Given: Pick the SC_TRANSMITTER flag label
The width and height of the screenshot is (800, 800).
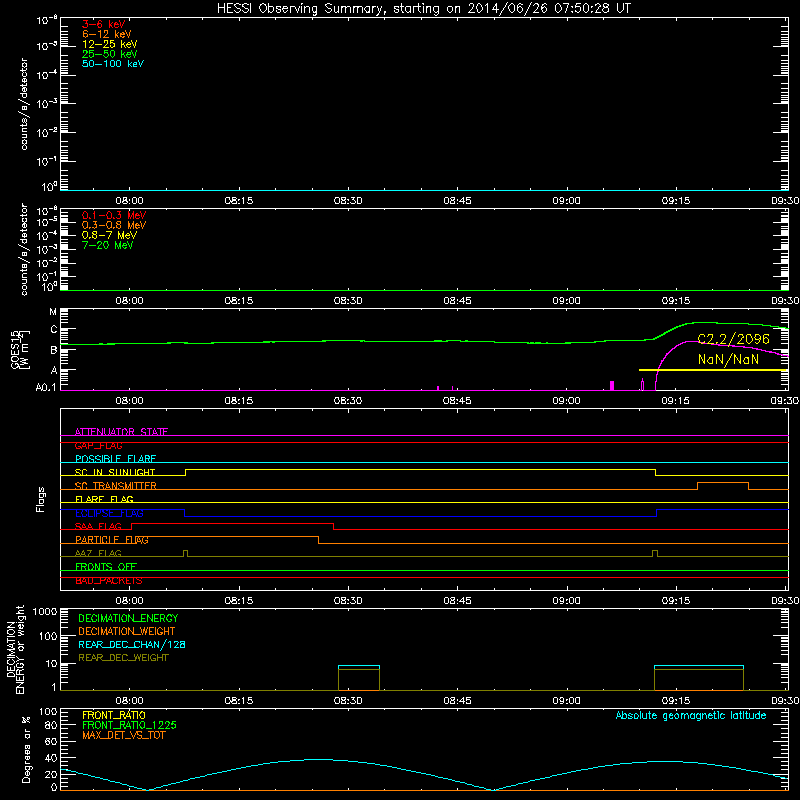Looking at the screenshot, I should click(x=116, y=486).
